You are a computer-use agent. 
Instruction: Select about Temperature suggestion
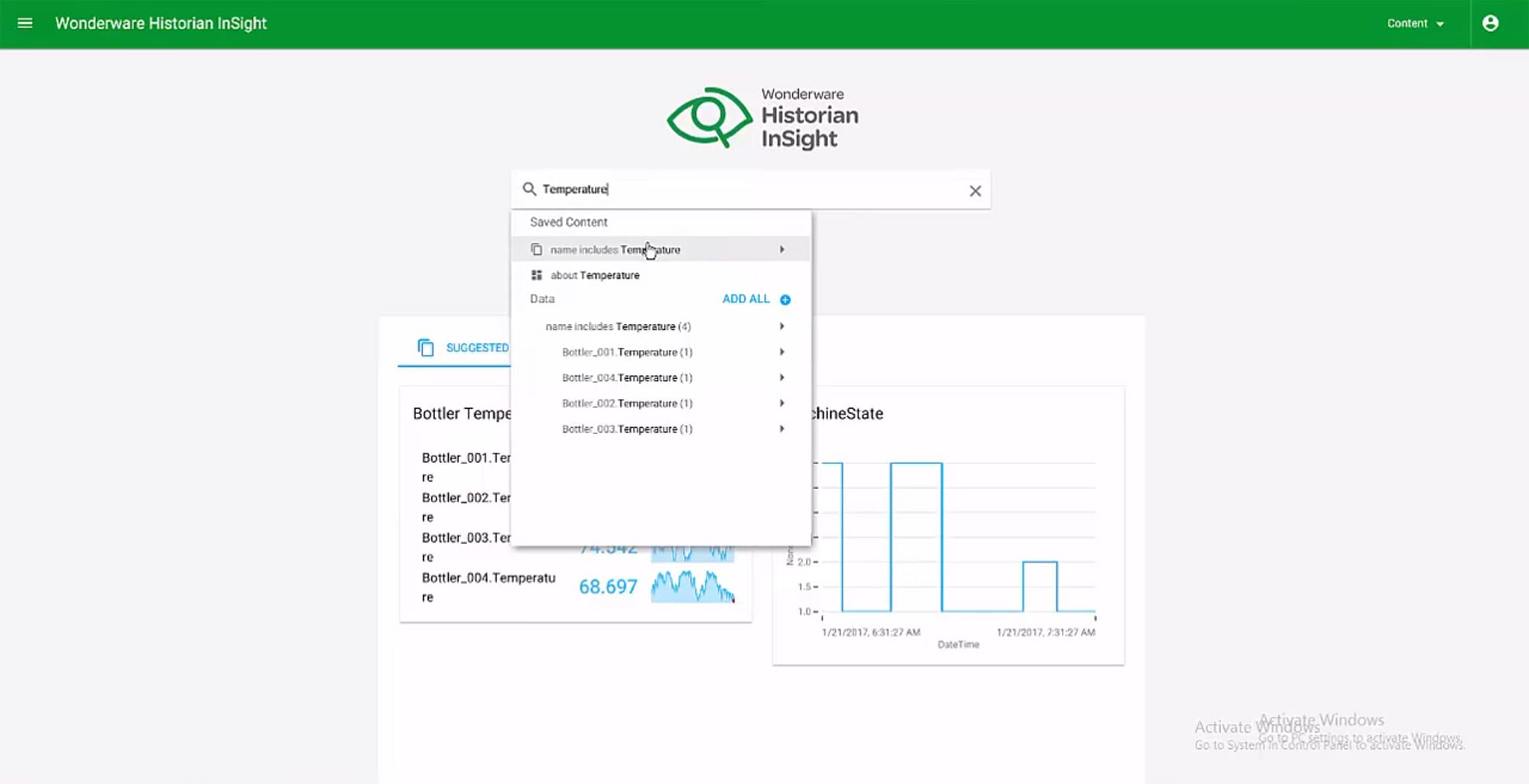pos(661,275)
